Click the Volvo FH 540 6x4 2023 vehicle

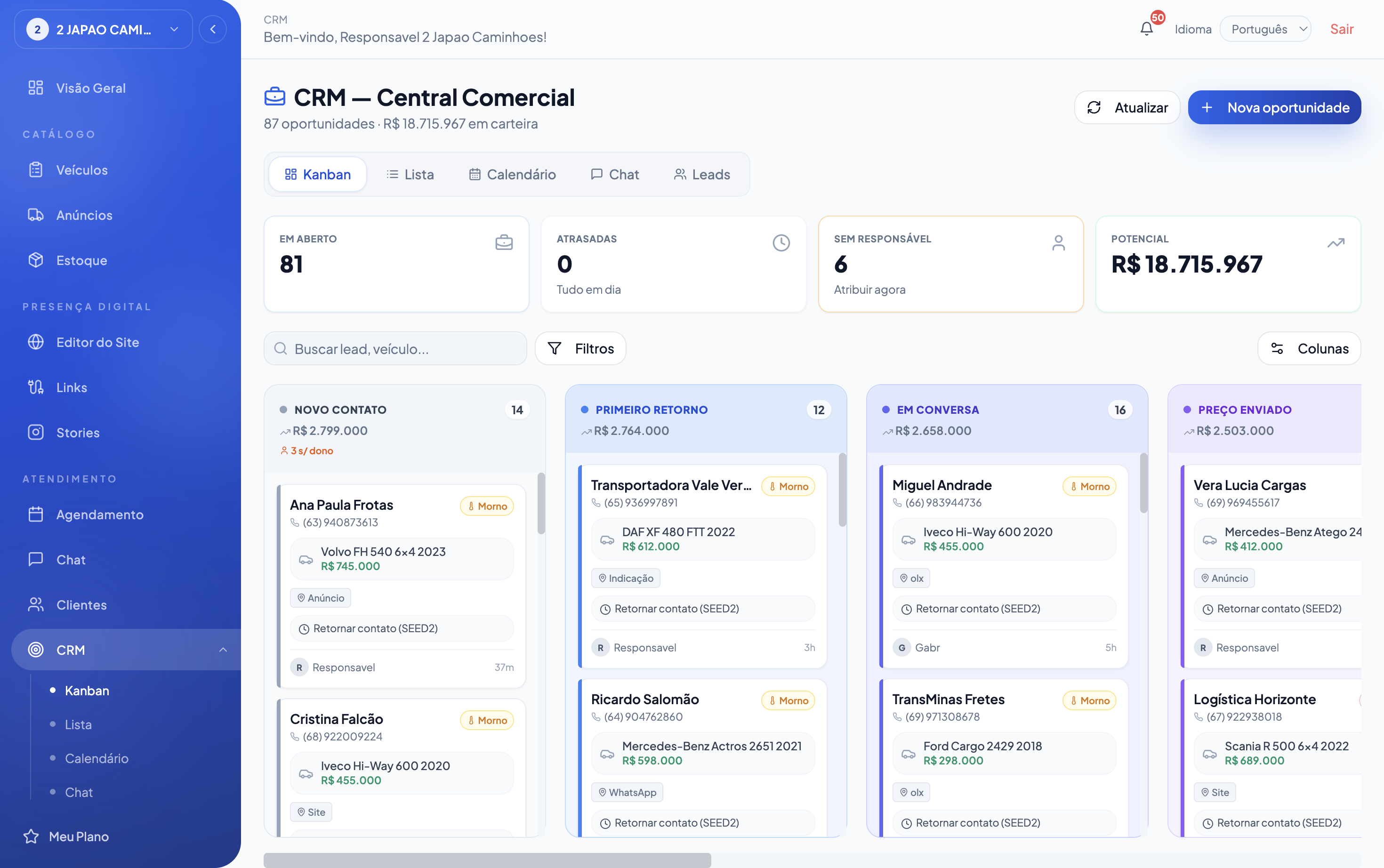pyautogui.click(x=402, y=559)
